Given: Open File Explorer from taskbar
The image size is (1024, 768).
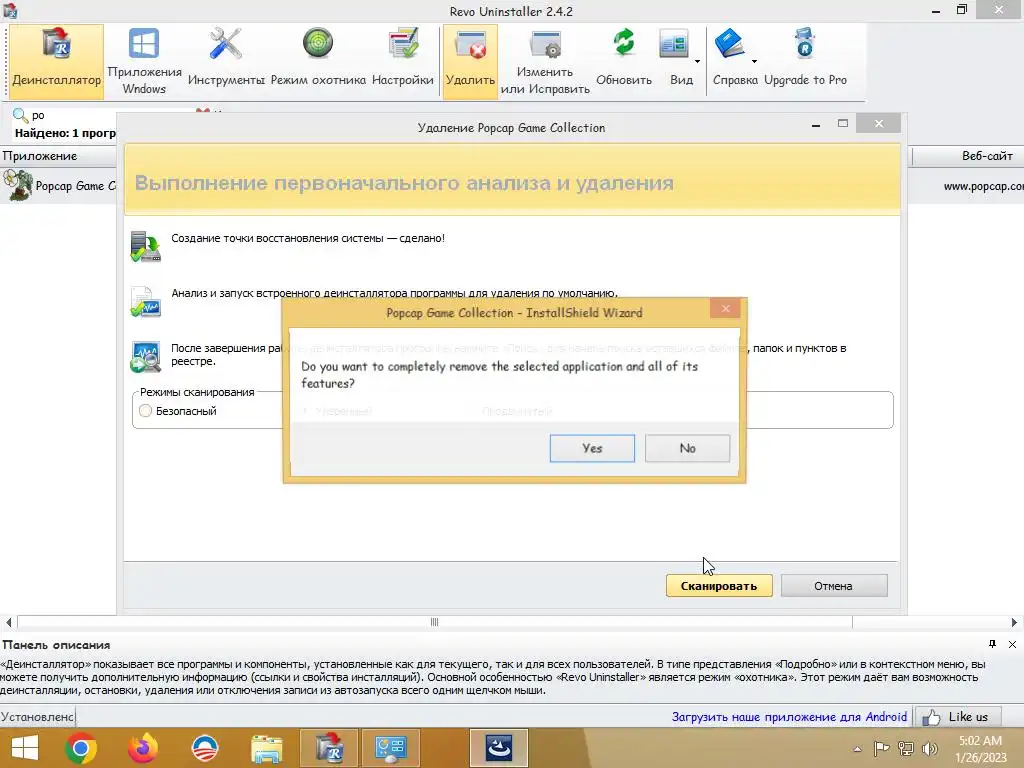Looking at the screenshot, I should pyautogui.click(x=267, y=748).
